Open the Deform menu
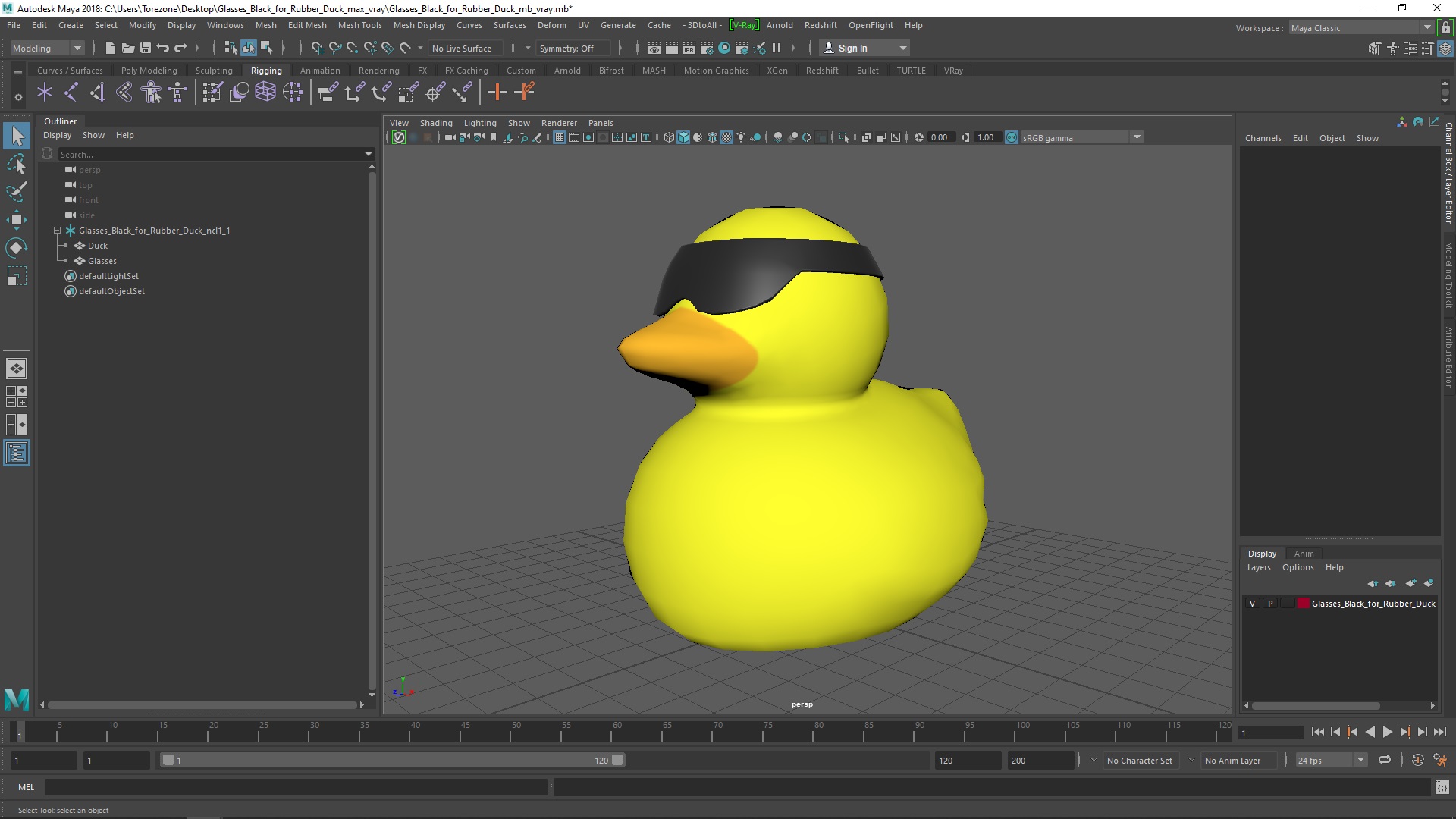The width and height of the screenshot is (1456, 819). pyautogui.click(x=551, y=25)
